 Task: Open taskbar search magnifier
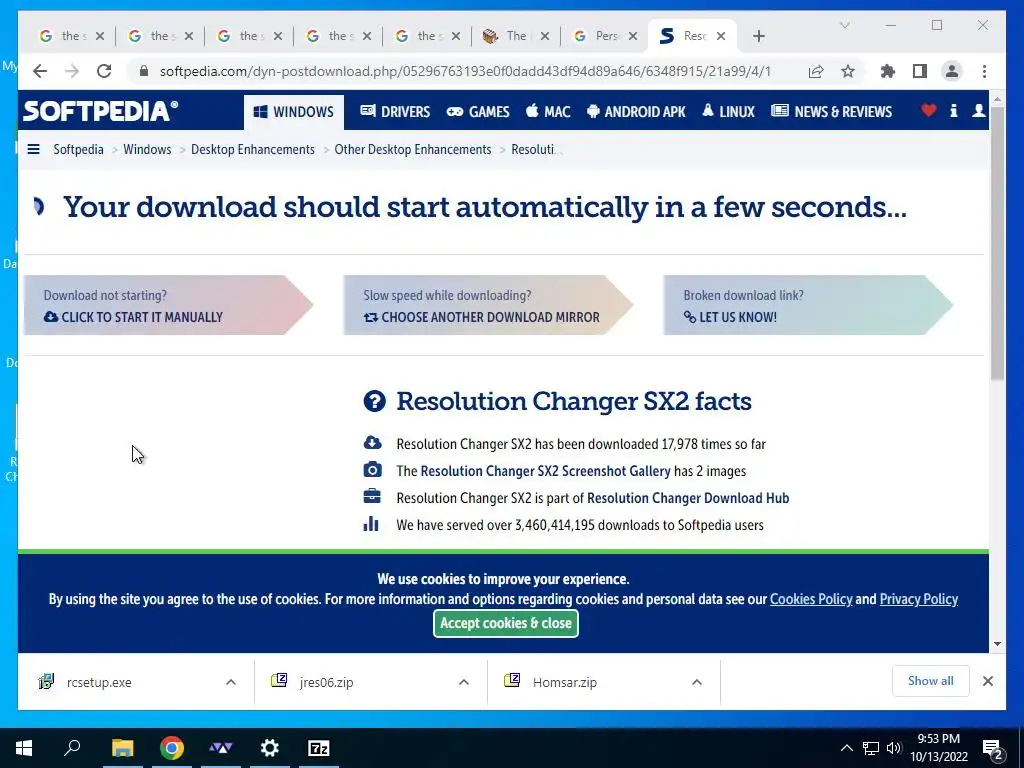(72, 748)
